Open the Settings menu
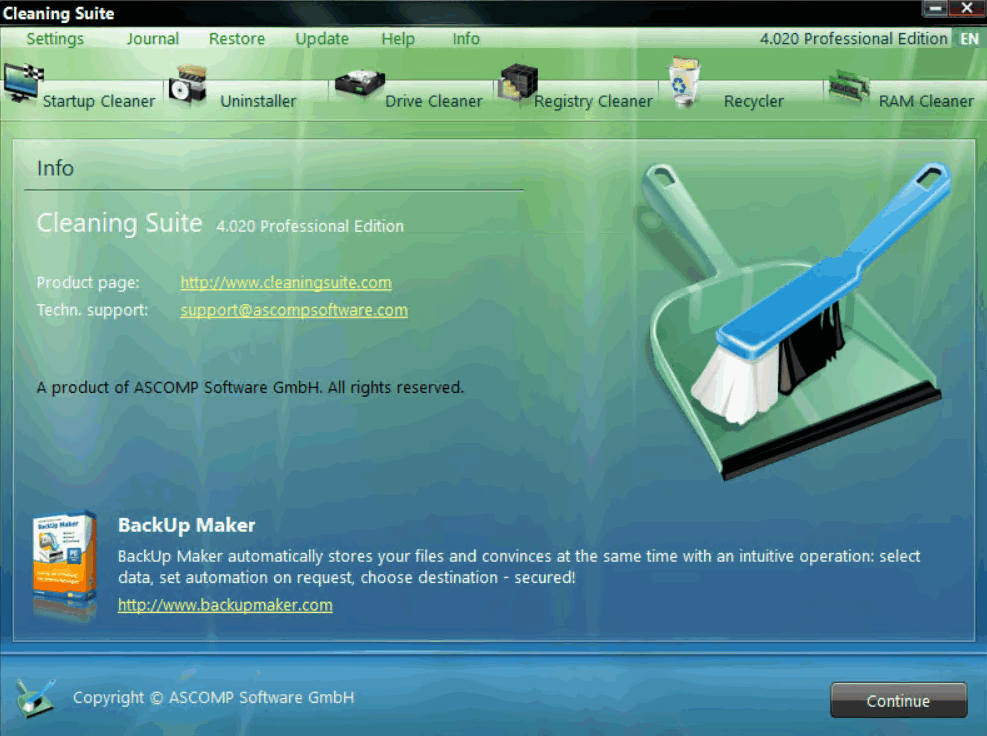 [55, 39]
